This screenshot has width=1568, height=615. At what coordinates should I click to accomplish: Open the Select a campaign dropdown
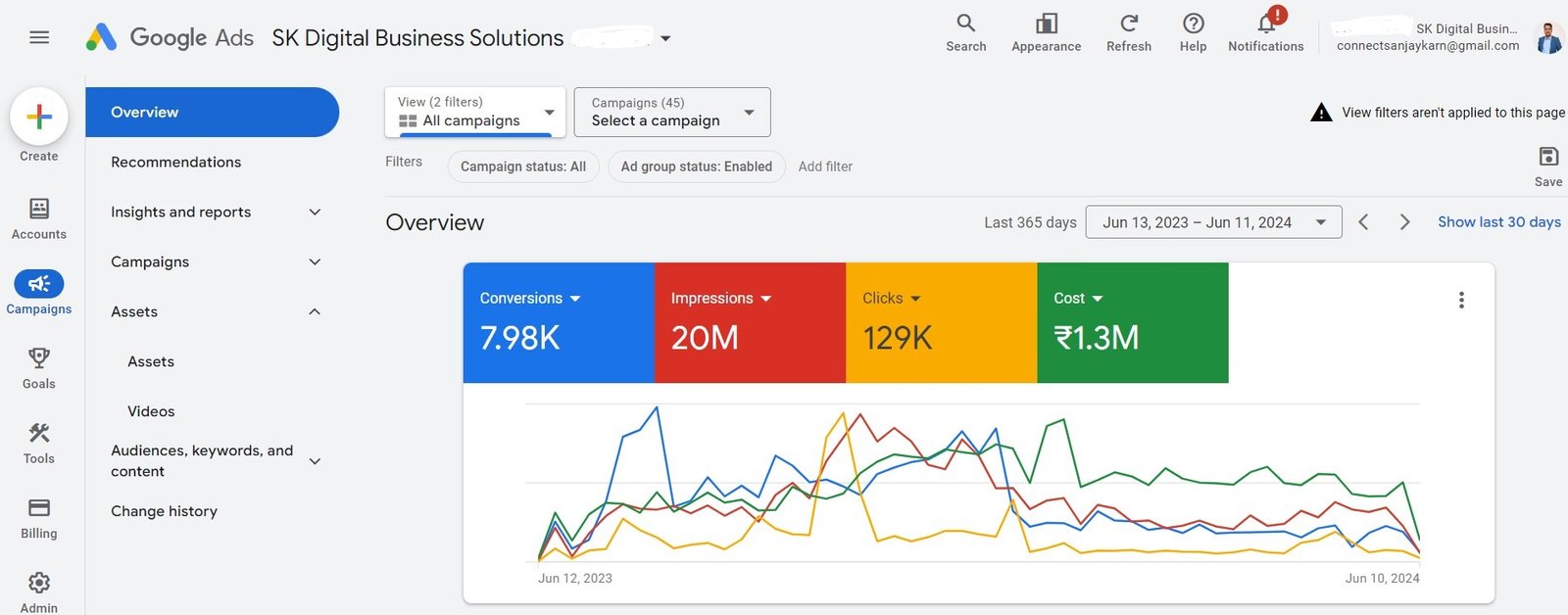[x=672, y=112]
